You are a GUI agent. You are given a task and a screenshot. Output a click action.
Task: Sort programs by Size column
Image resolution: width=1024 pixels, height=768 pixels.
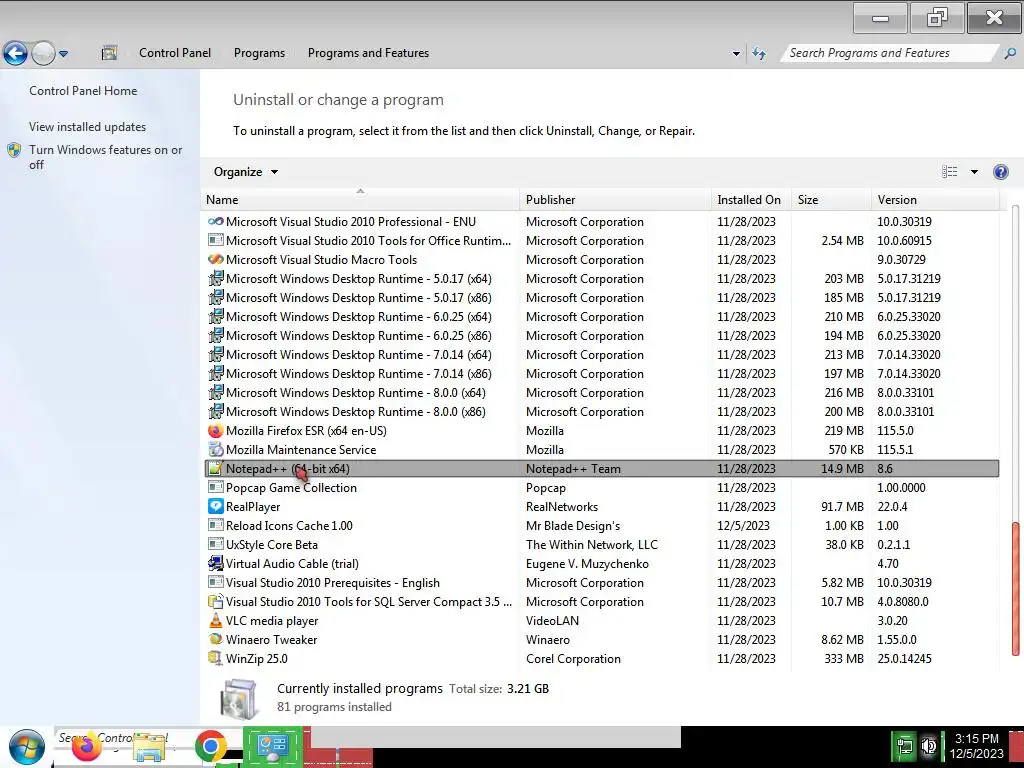831,200
